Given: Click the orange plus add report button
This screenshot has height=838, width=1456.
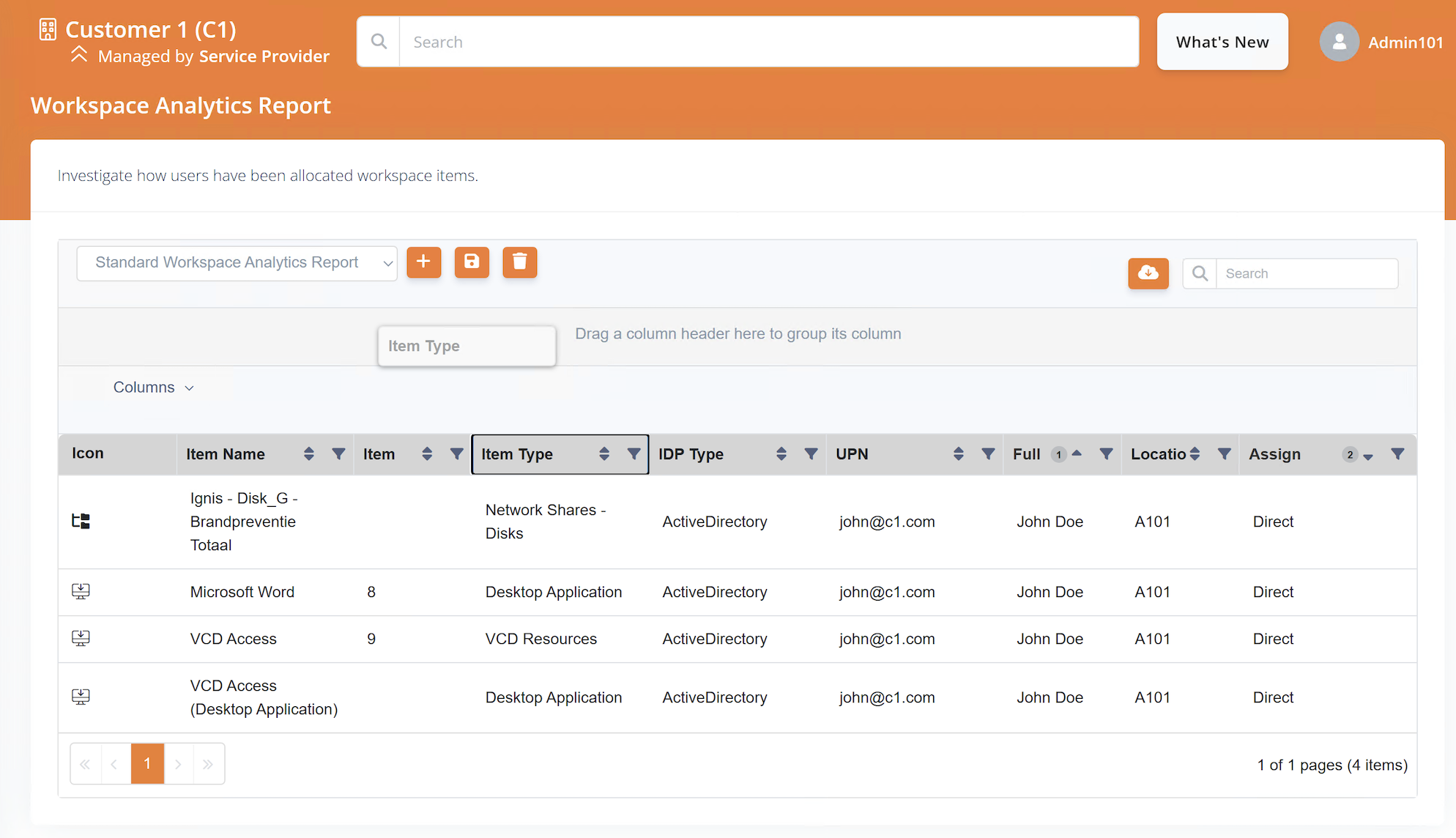Looking at the screenshot, I should (x=423, y=262).
